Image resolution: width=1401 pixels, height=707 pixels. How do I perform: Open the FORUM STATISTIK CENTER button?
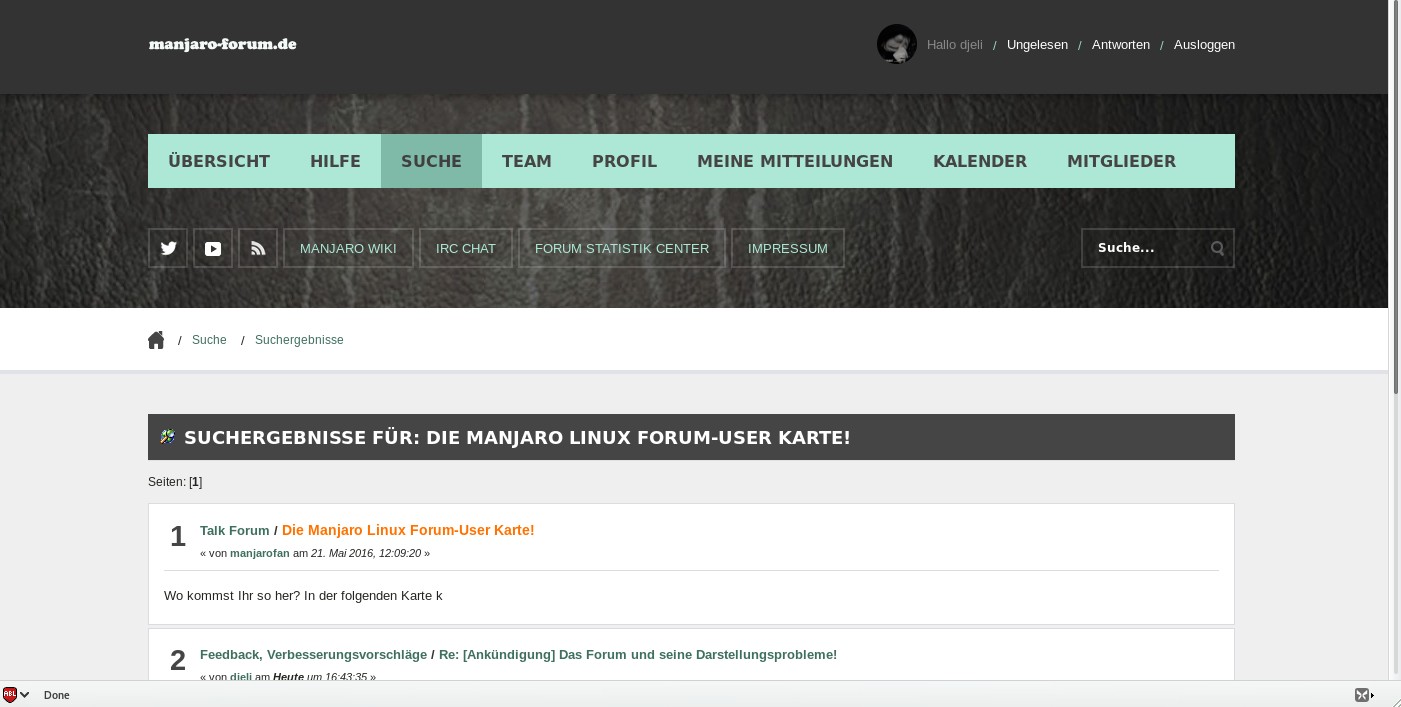[621, 248]
